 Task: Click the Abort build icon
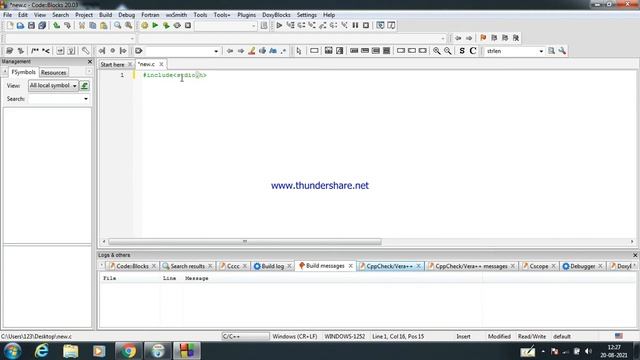[188, 26]
